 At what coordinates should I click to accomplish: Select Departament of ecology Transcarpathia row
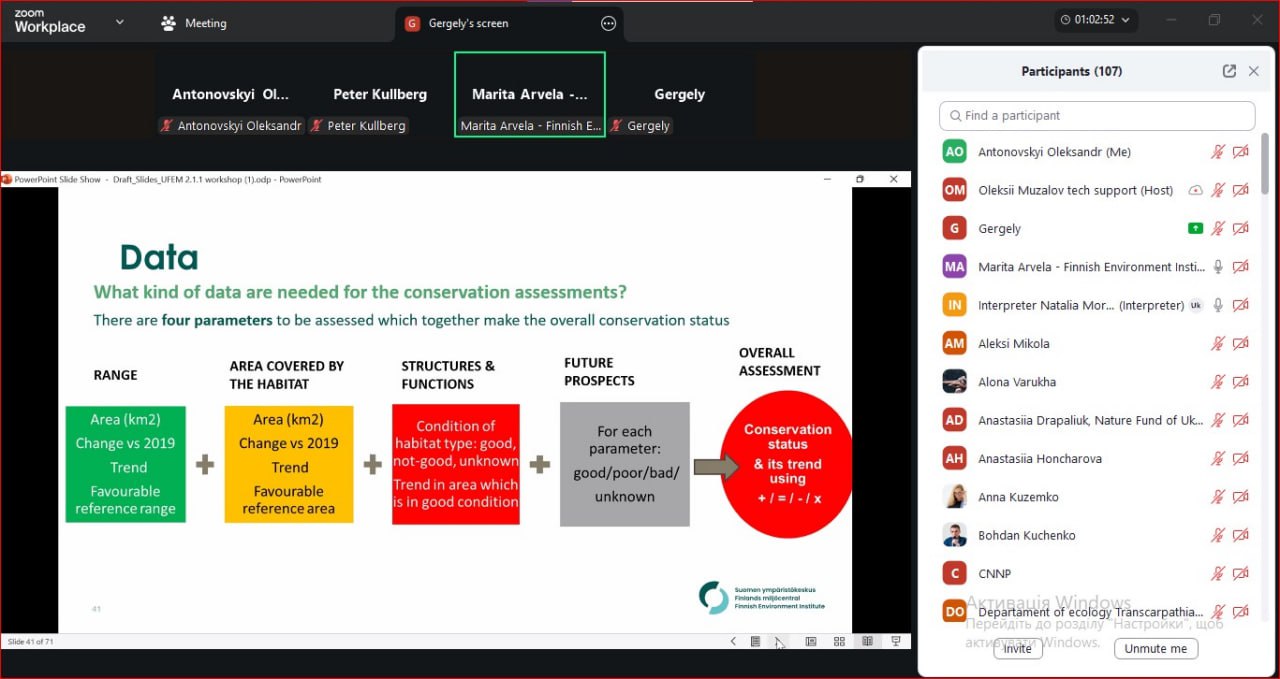click(x=1097, y=611)
